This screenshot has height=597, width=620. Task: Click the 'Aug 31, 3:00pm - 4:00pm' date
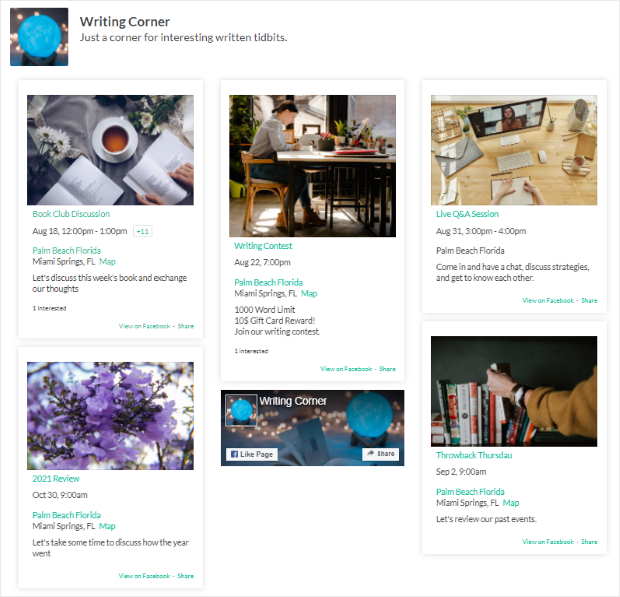481,231
